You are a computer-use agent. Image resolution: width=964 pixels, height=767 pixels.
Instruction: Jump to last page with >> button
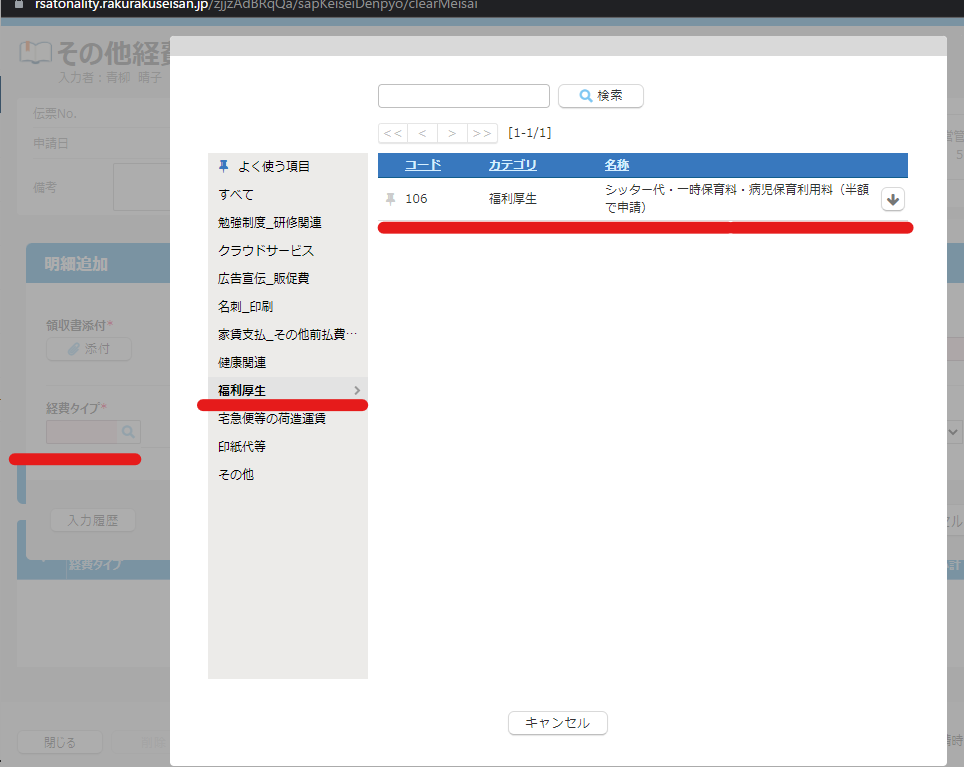[482, 133]
